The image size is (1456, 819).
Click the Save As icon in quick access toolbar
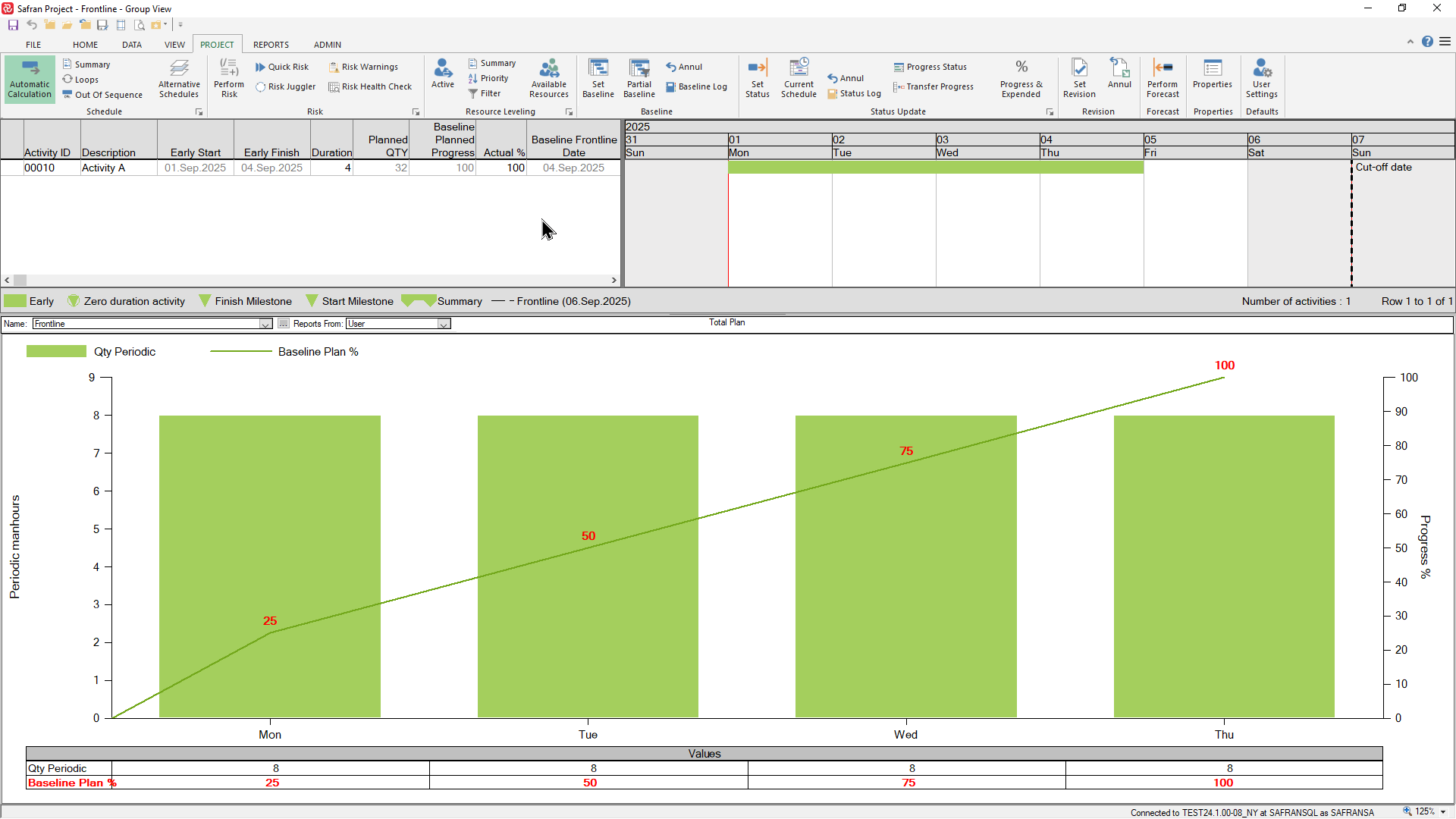[x=102, y=25]
